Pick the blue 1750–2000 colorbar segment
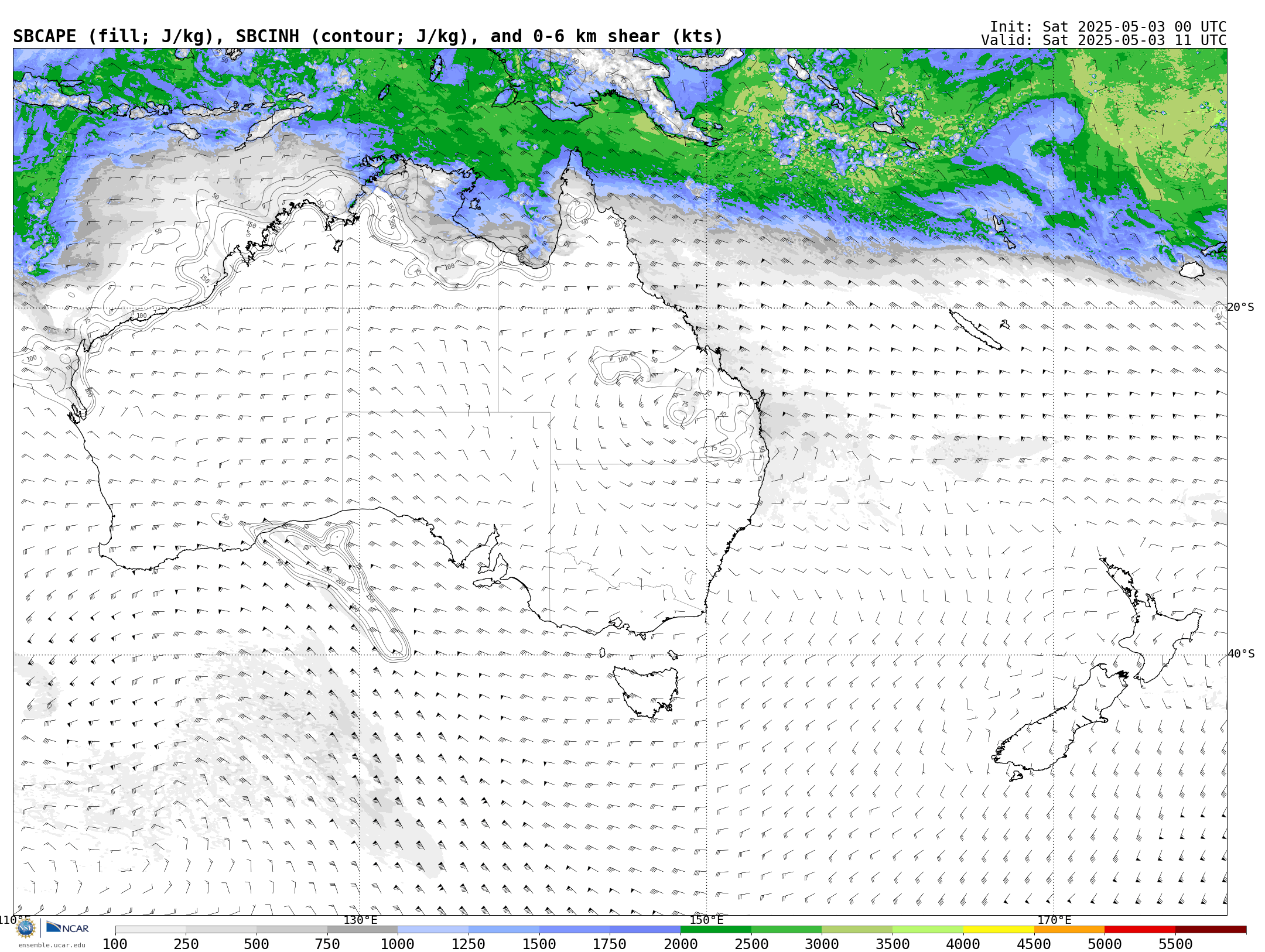The image size is (1265, 952). tap(645, 929)
